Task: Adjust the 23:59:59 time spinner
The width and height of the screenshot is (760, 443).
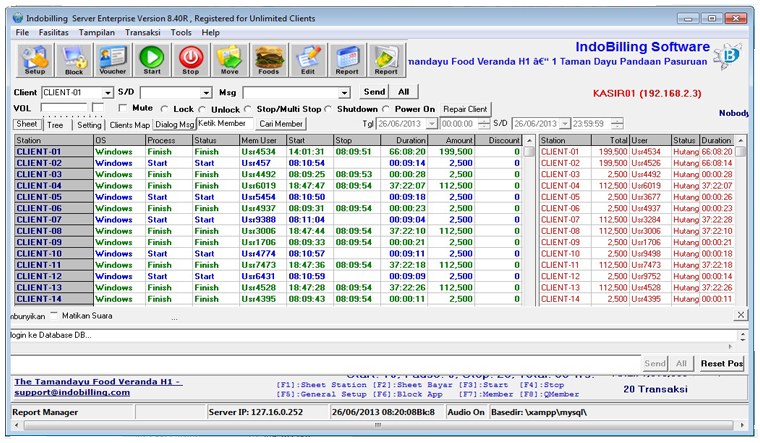Action: point(617,124)
